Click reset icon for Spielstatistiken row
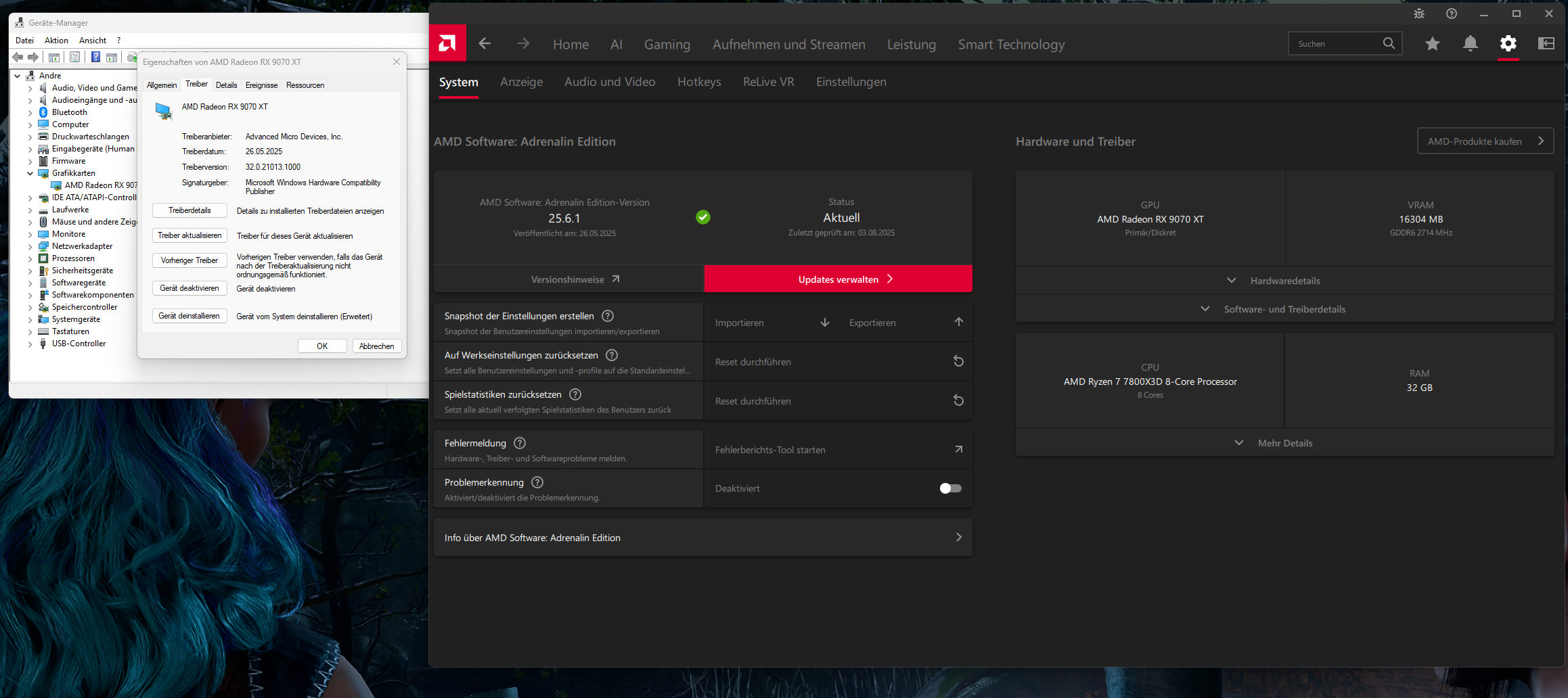Viewport: 1568px width, 698px height. coord(958,400)
